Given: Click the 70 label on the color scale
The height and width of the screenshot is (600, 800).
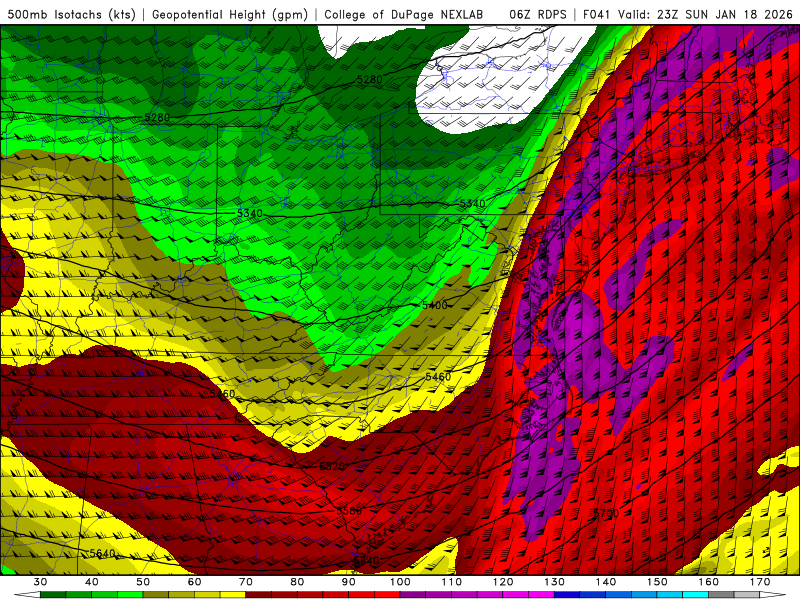Looking at the screenshot, I should pyautogui.click(x=246, y=582).
